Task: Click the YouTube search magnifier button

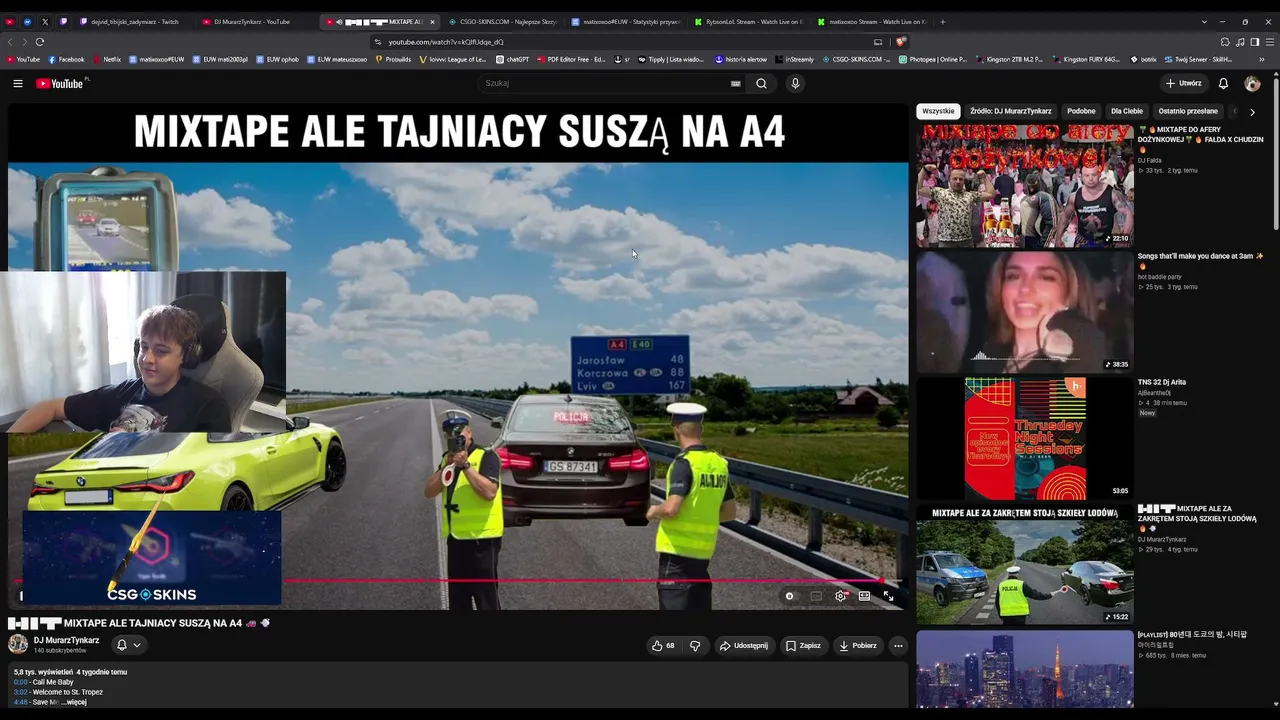Action: coord(761,84)
